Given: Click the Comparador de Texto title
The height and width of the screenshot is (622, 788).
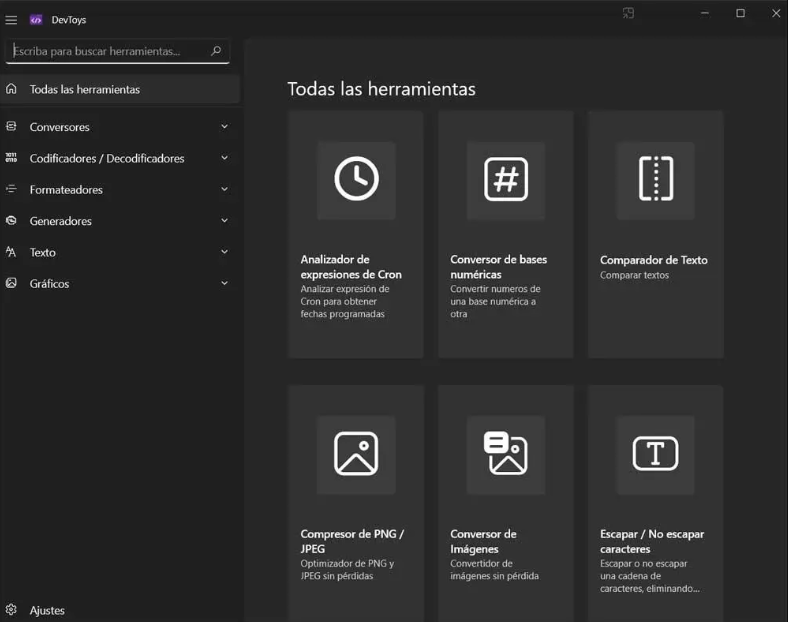Looking at the screenshot, I should [x=653, y=260].
